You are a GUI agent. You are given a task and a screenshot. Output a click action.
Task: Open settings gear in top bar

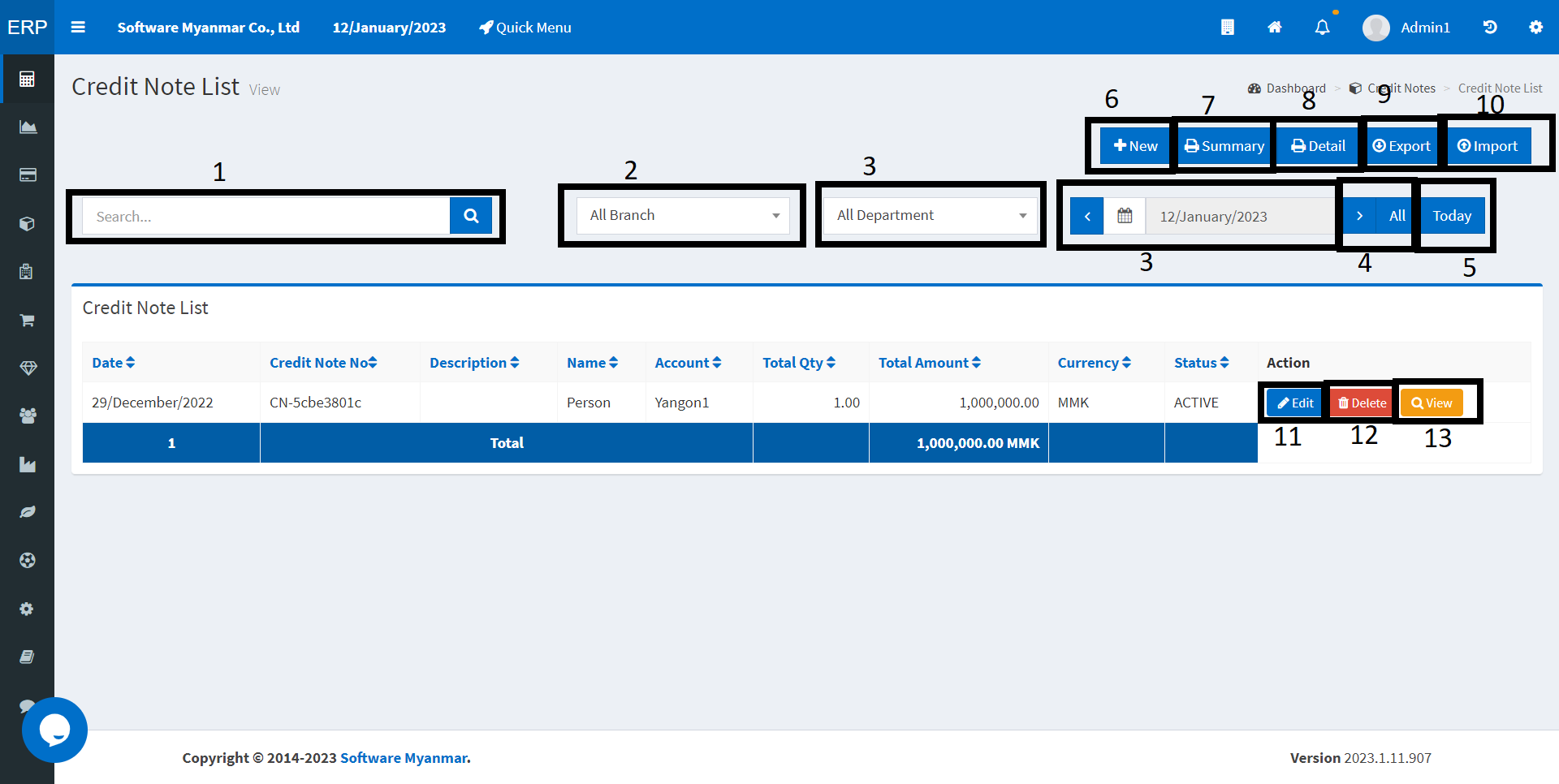1535,28
